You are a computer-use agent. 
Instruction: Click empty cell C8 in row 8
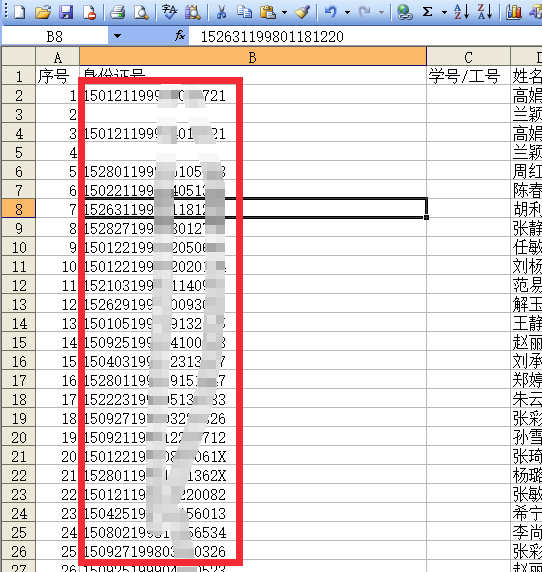(x=468, y=209)
